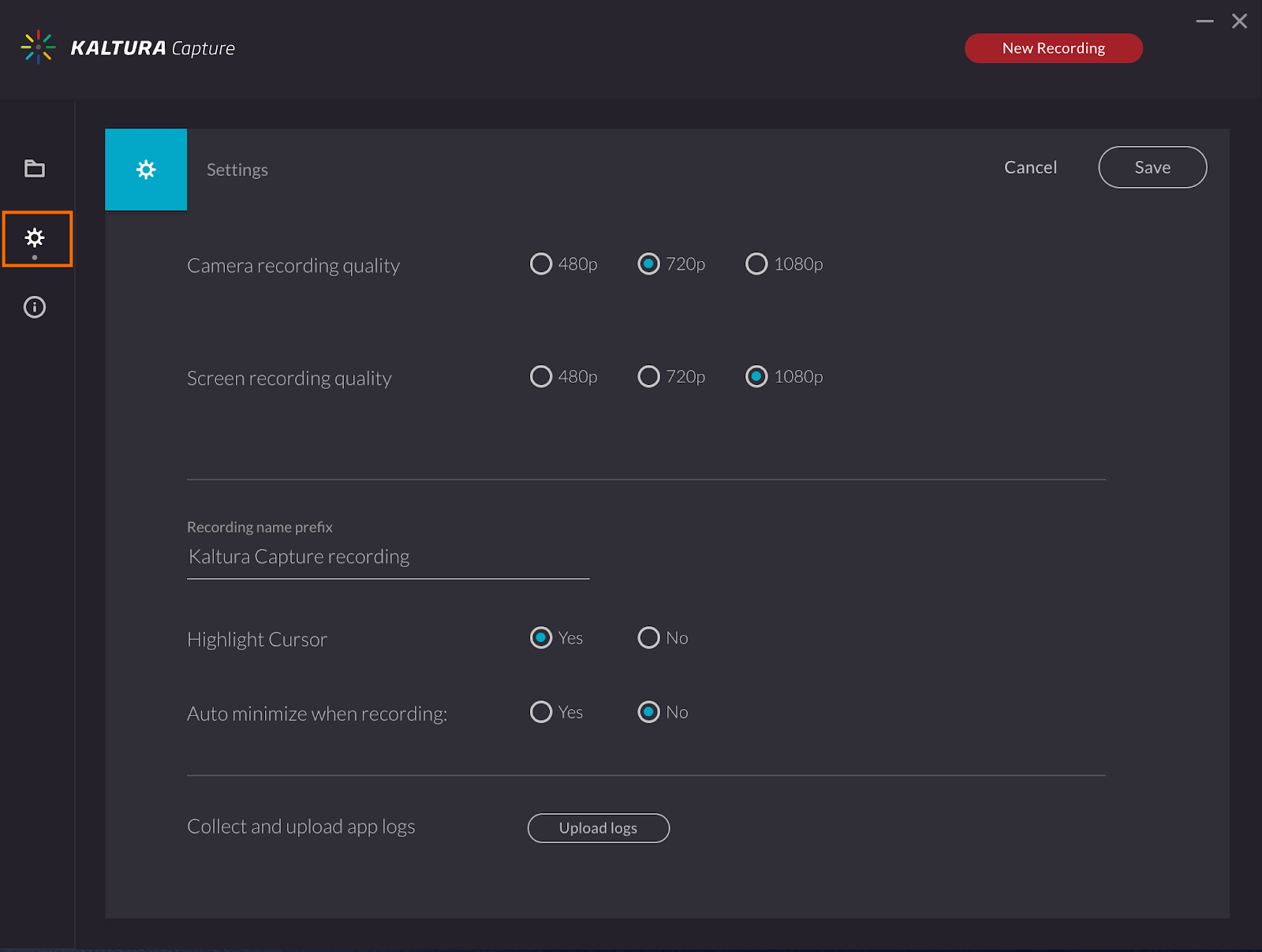Screen dimensions: 1262x952
Task: Close the Kaltura Capture window
Action: (1239, 21)
